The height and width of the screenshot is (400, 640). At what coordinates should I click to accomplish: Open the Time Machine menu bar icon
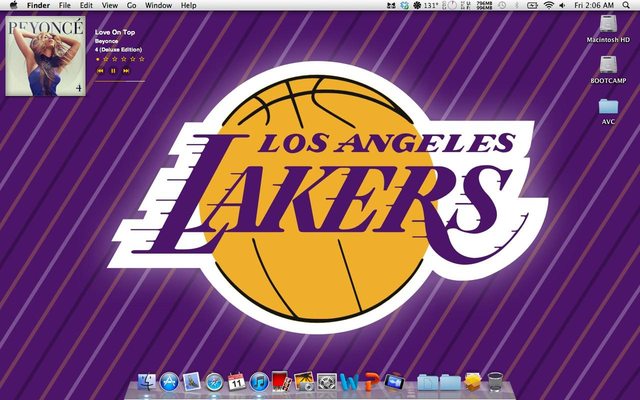point(502,5)
